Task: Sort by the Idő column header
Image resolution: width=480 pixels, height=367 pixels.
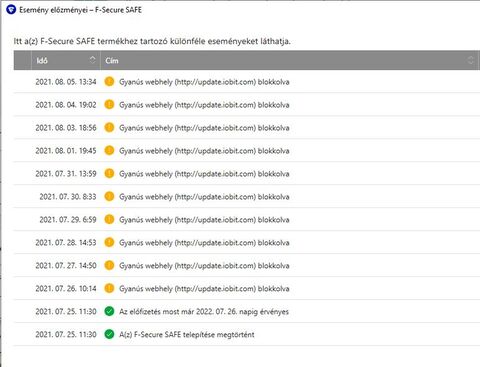Action: click(66, 60)
